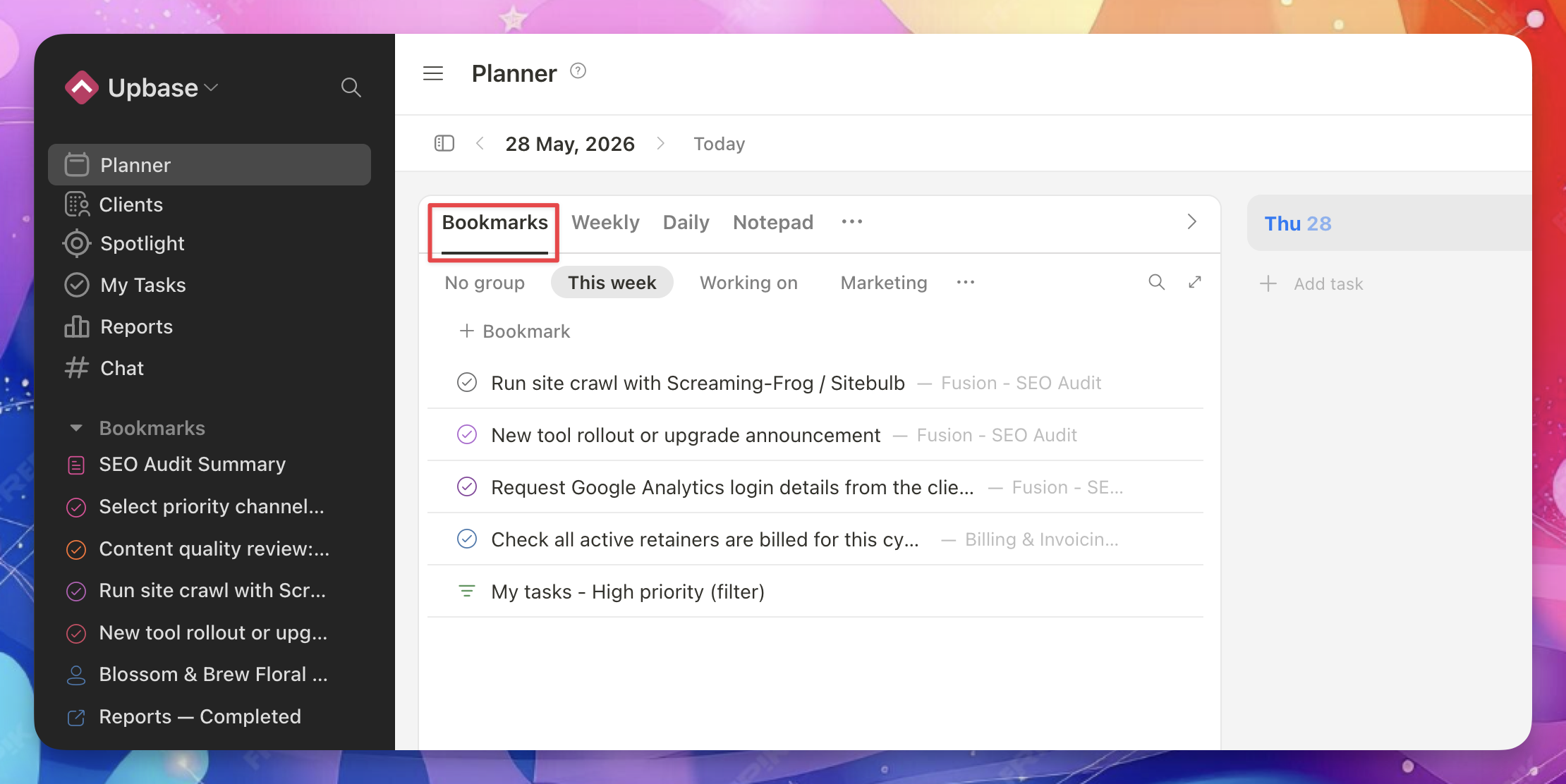Click the Today button
Viewport: 1566px width, 784px height.
click(719, 144)
